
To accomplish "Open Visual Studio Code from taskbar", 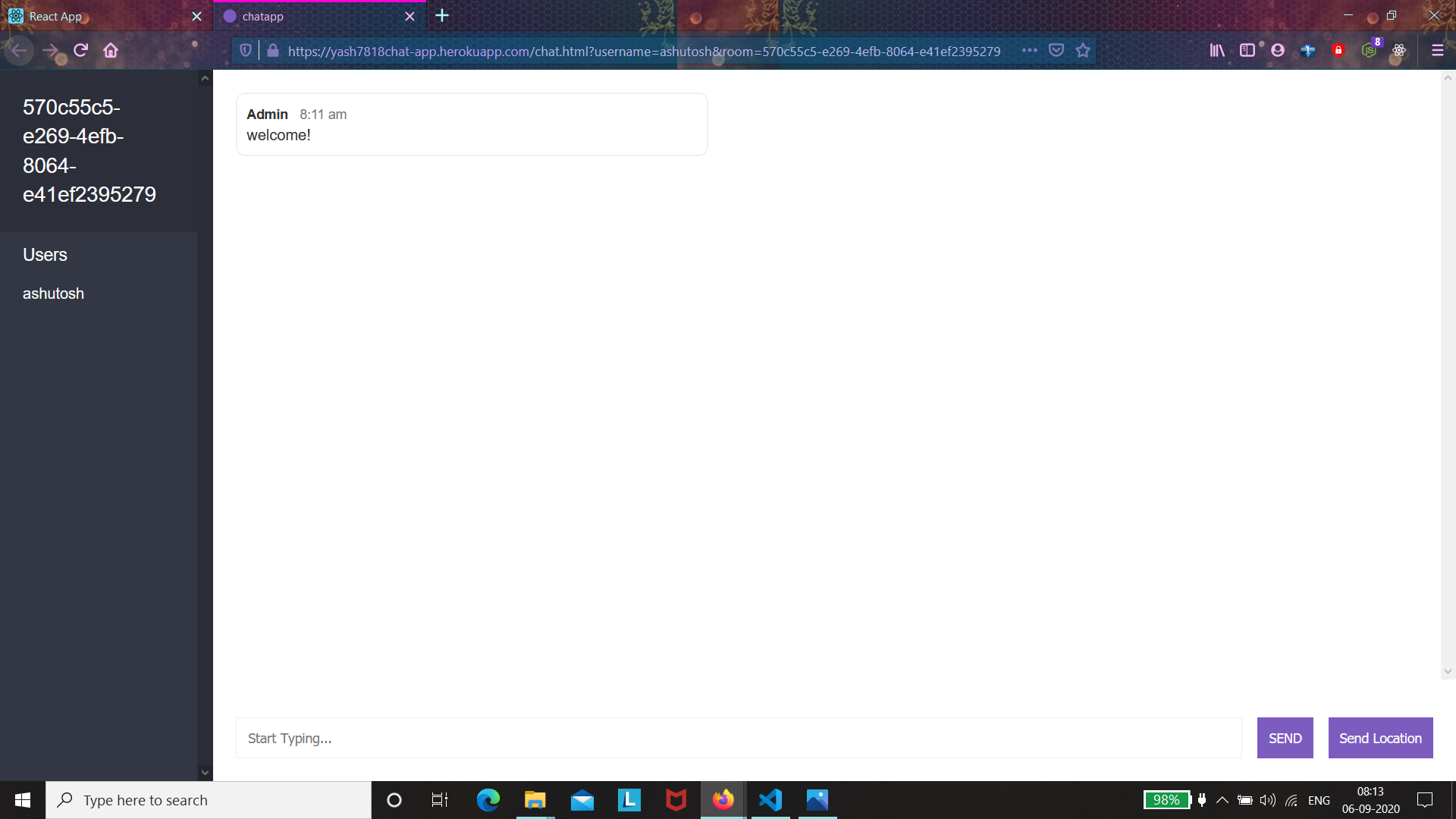I will pyautogui.click(x=770, y=800).
